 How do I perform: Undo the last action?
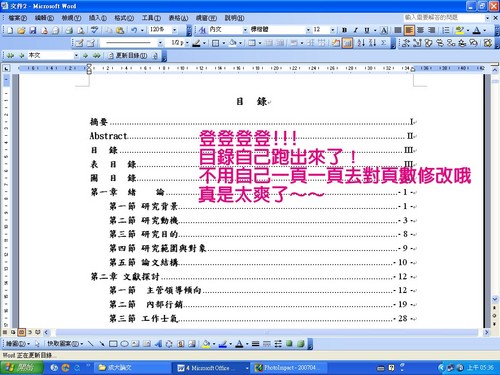click(134, 30)
